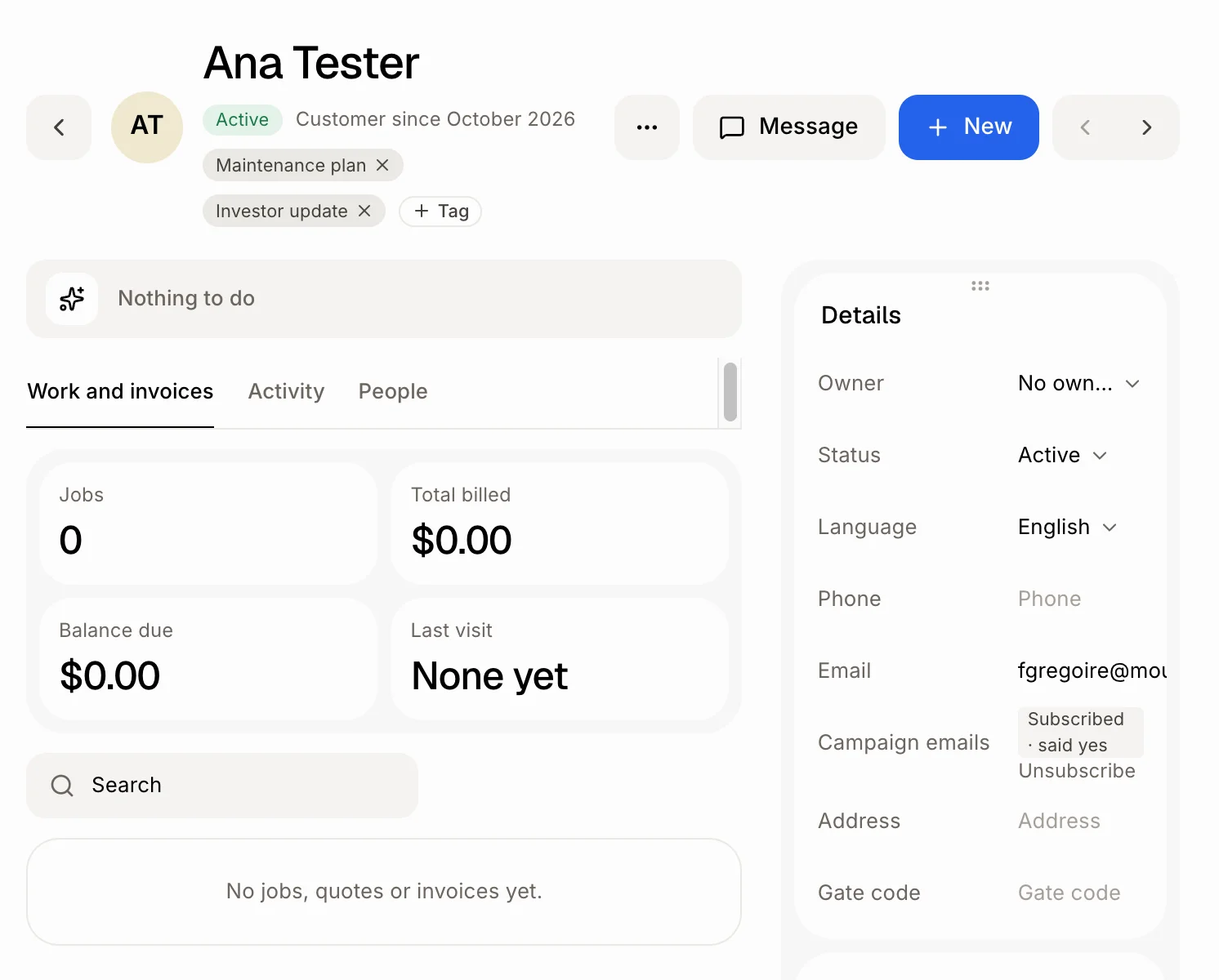
Task: Click the Ana Tester name heading
Action: [311, 63]
